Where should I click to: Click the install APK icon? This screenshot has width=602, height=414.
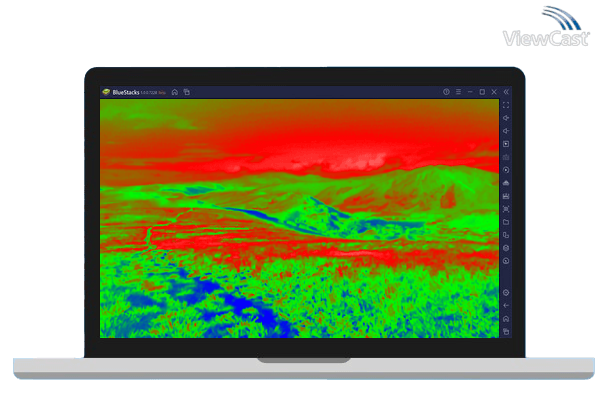(506, 183)
